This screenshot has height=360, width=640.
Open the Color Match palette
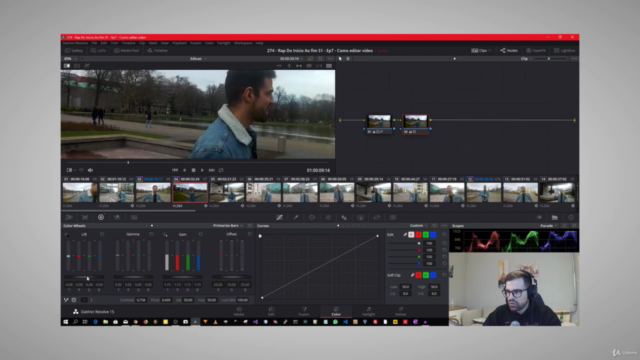(x=85, y=218)
